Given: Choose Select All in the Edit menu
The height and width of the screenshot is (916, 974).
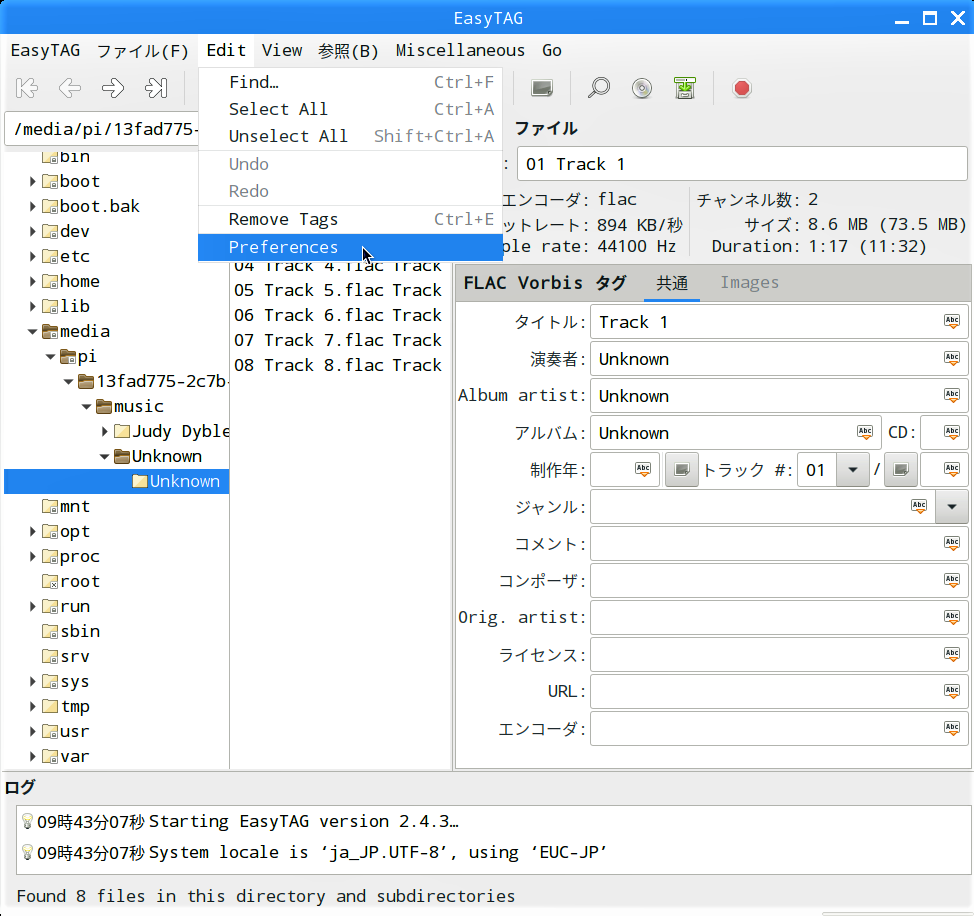Looking at the screenshot, I should tap(350, 109).
